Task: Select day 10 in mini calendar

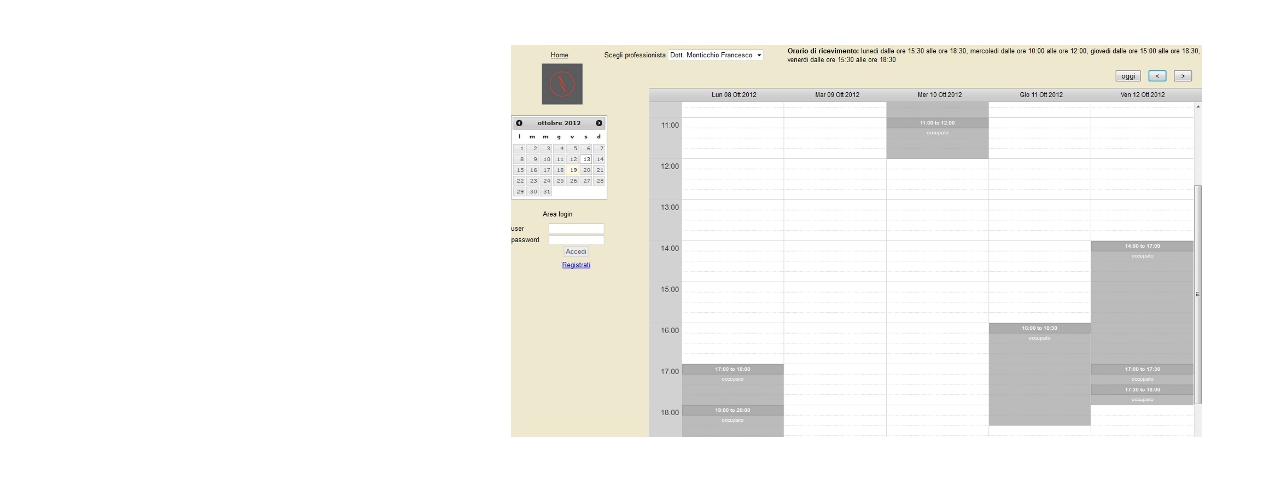Action: pos(547,159)
